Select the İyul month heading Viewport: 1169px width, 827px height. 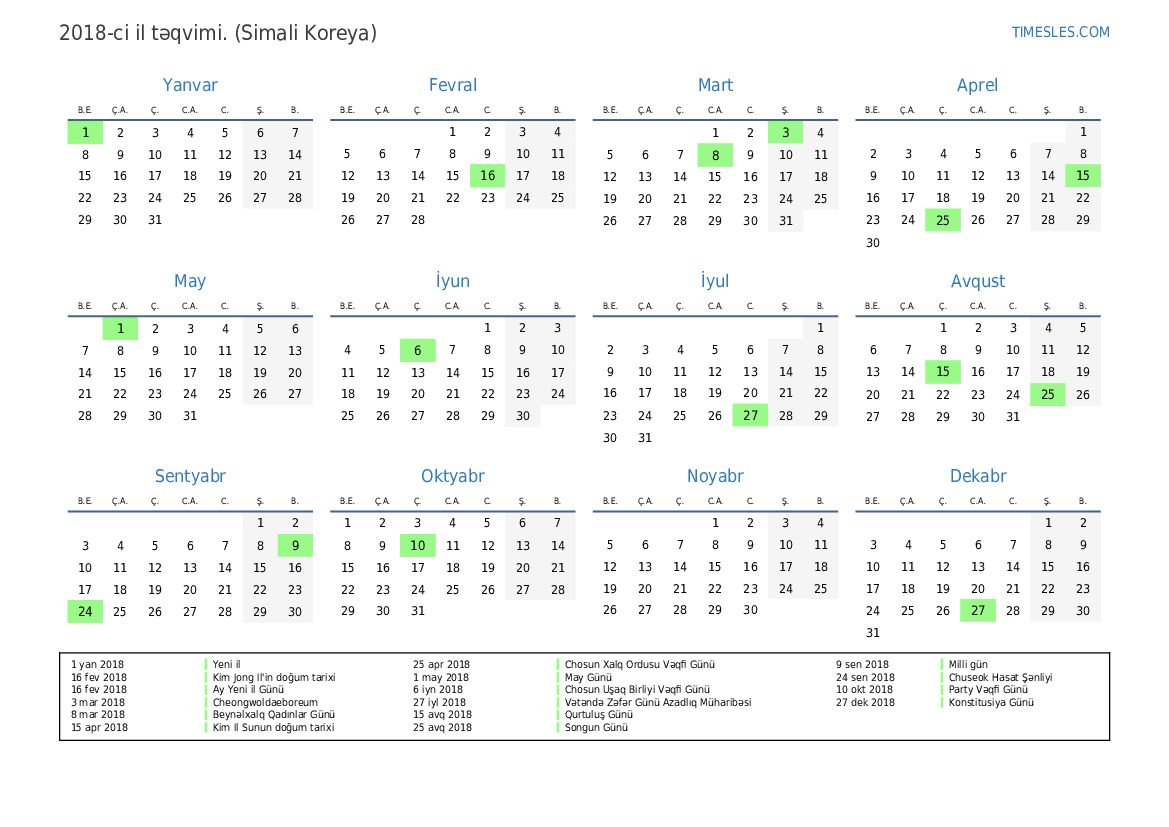click(715, 281)
